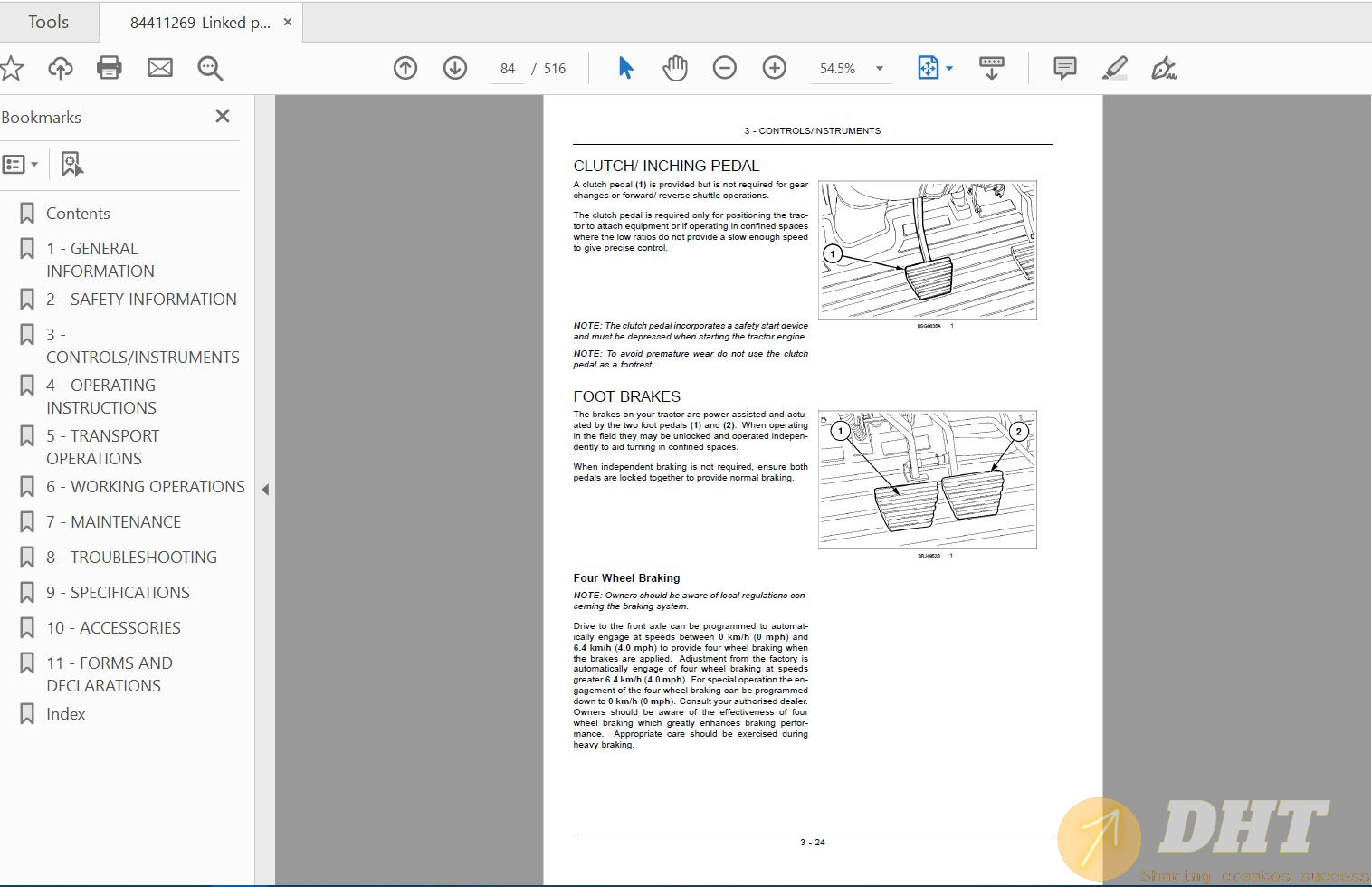This screenshot has height=887, width=1372.
Task: Select the 84411269-Linked document tab
Action: [200, 23]
